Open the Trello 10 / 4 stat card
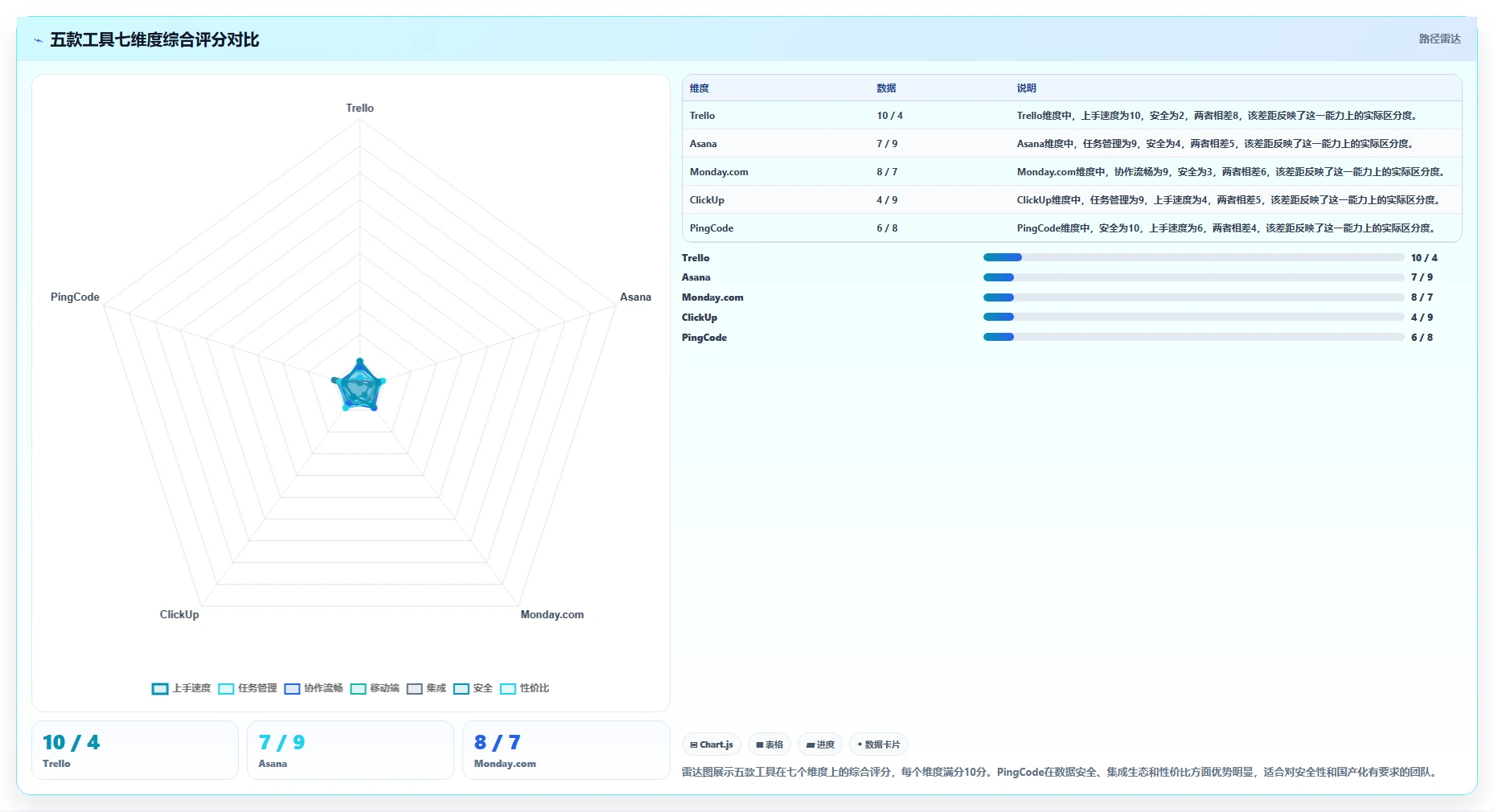The height and width of the screenshot is (812, 1494). 135,750
